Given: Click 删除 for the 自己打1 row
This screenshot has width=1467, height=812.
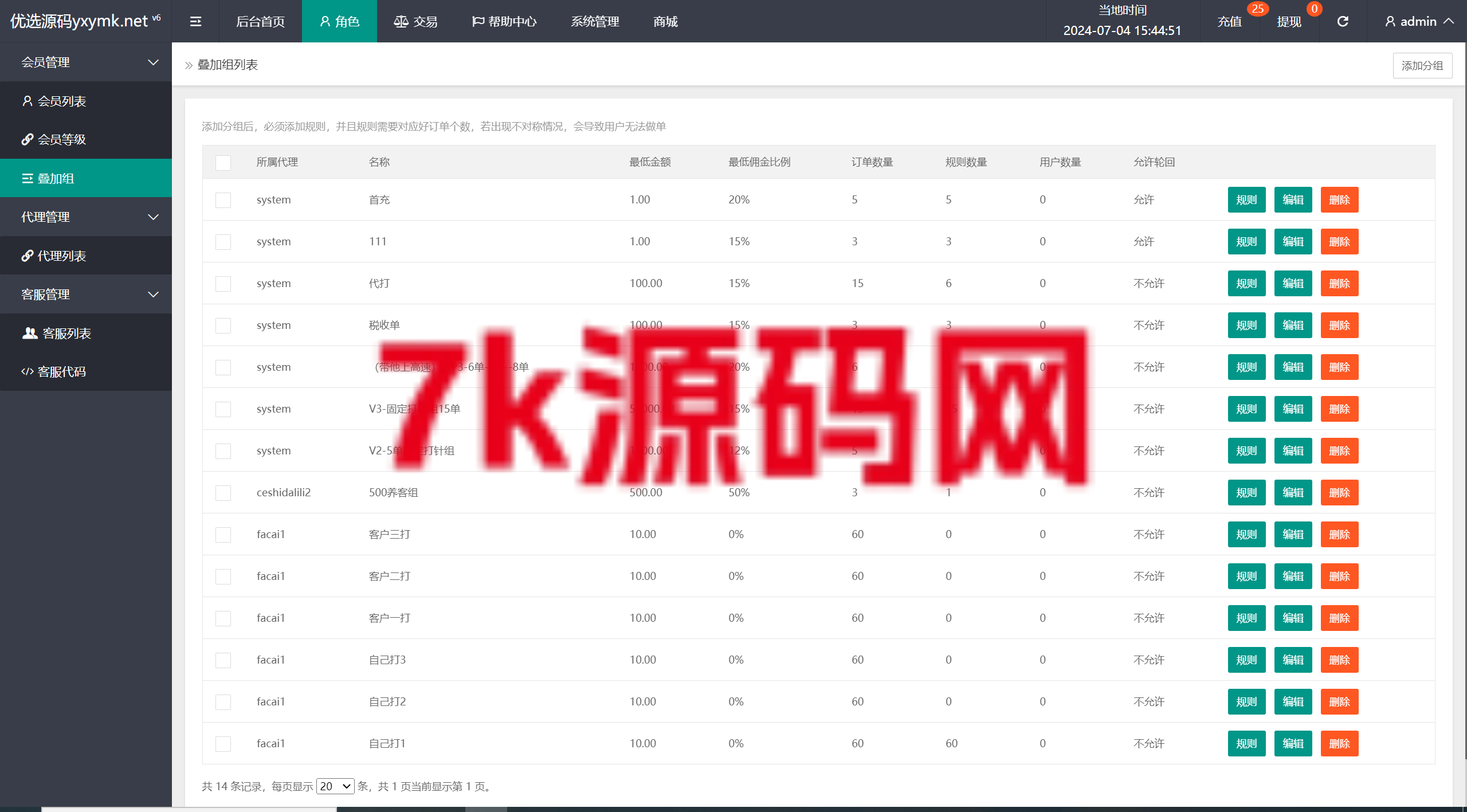Looking at the screenshot, I should 1339,744.
